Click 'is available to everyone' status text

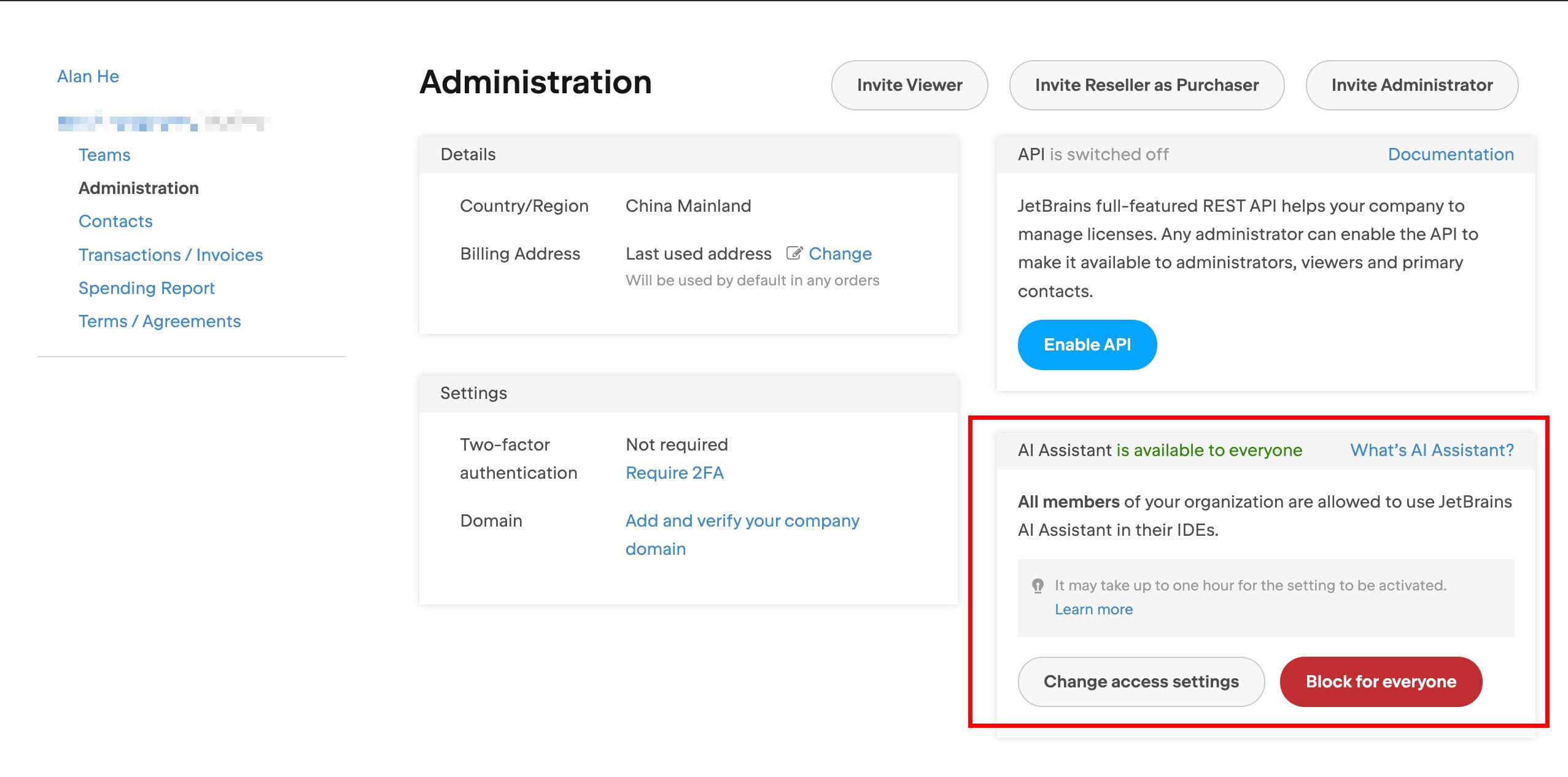(1209, 450)
